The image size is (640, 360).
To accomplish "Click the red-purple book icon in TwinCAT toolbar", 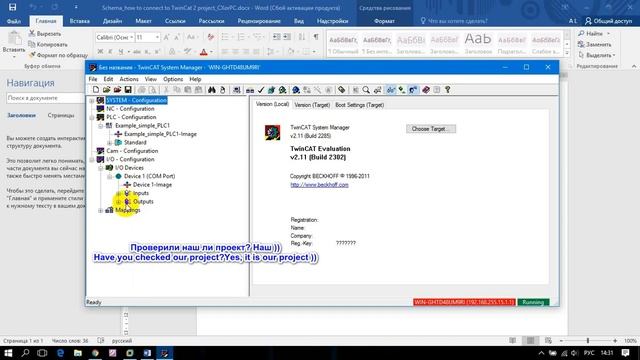I will click(x=426, y=90).
